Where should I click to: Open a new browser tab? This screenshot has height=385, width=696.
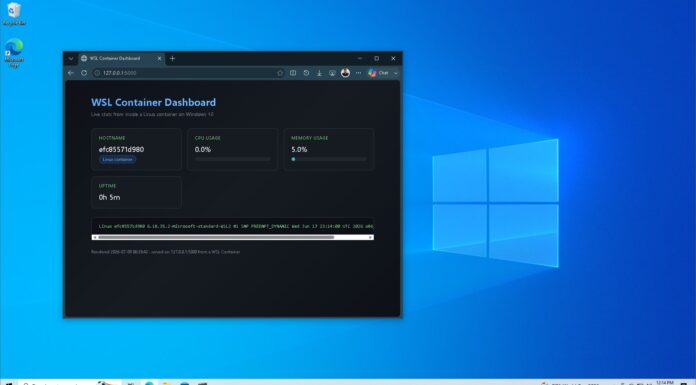(x=172, y=59)
